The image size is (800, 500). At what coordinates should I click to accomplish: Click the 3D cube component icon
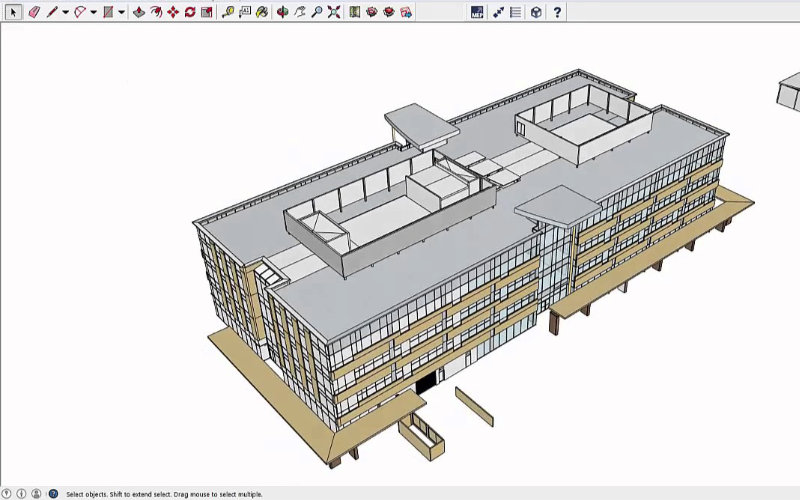coord(536,12)
